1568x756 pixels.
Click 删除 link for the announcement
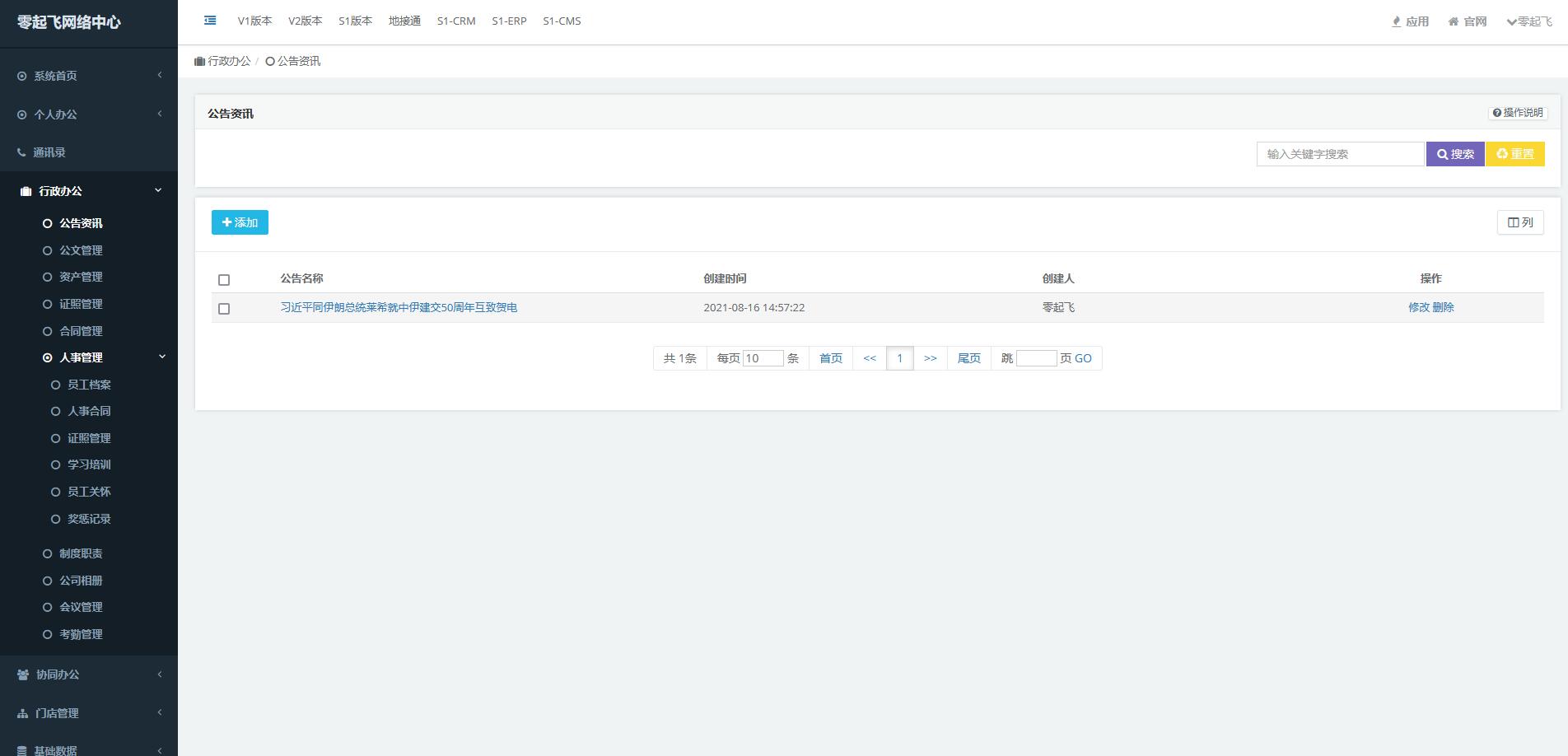tap(1443, 307)
